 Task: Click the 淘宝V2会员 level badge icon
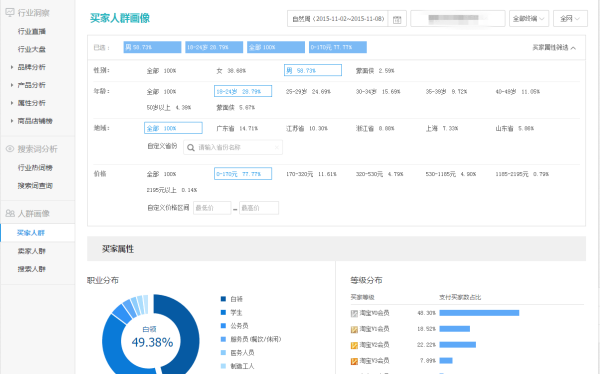(x=354, y=345)
